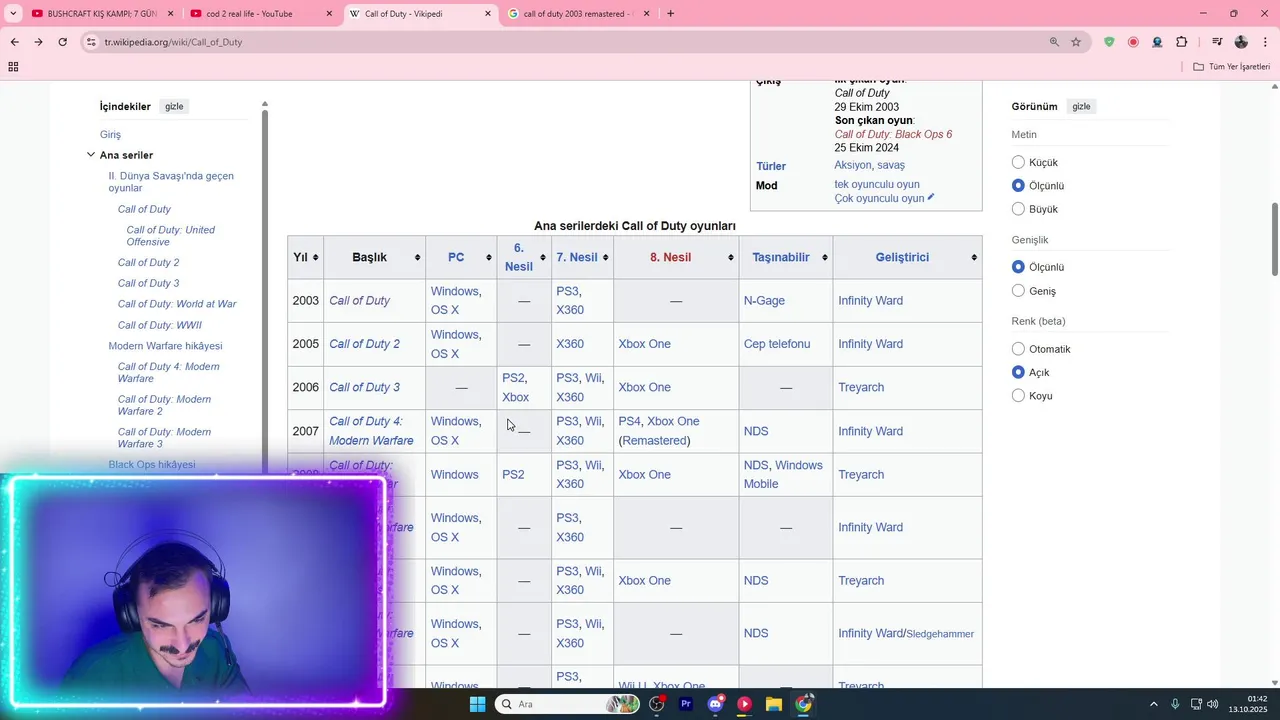Select Otomatik color mode
This screenshot has height=720, width=1280.
1018,349
